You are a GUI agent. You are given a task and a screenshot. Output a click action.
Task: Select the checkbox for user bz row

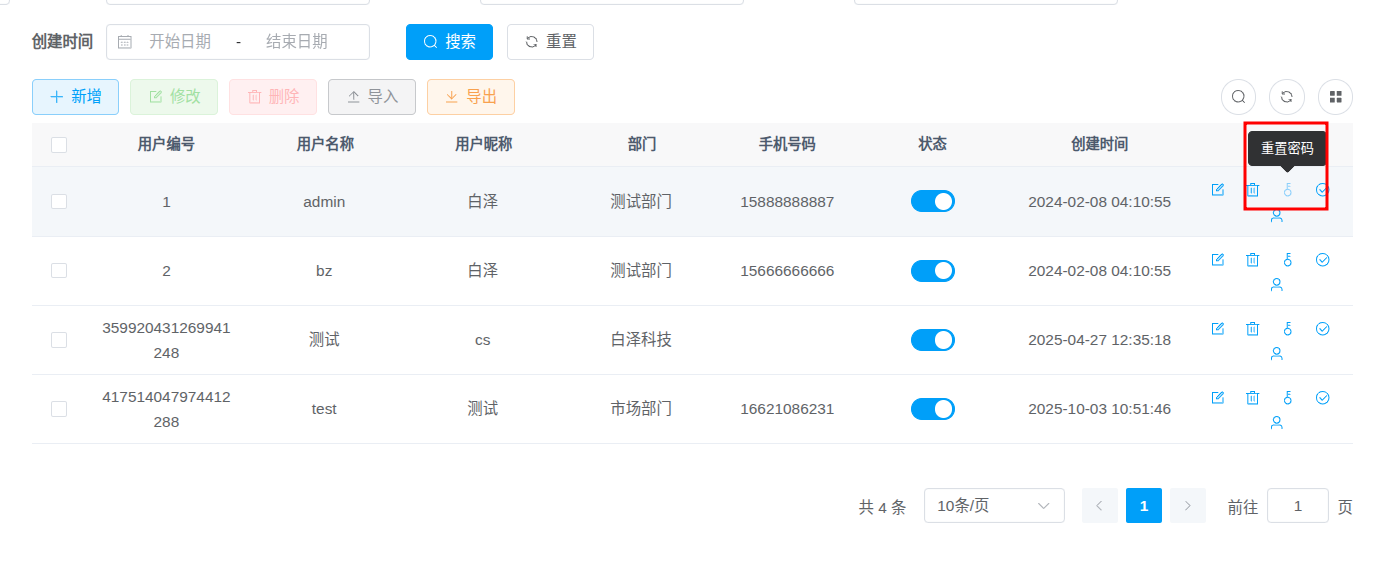59,271
